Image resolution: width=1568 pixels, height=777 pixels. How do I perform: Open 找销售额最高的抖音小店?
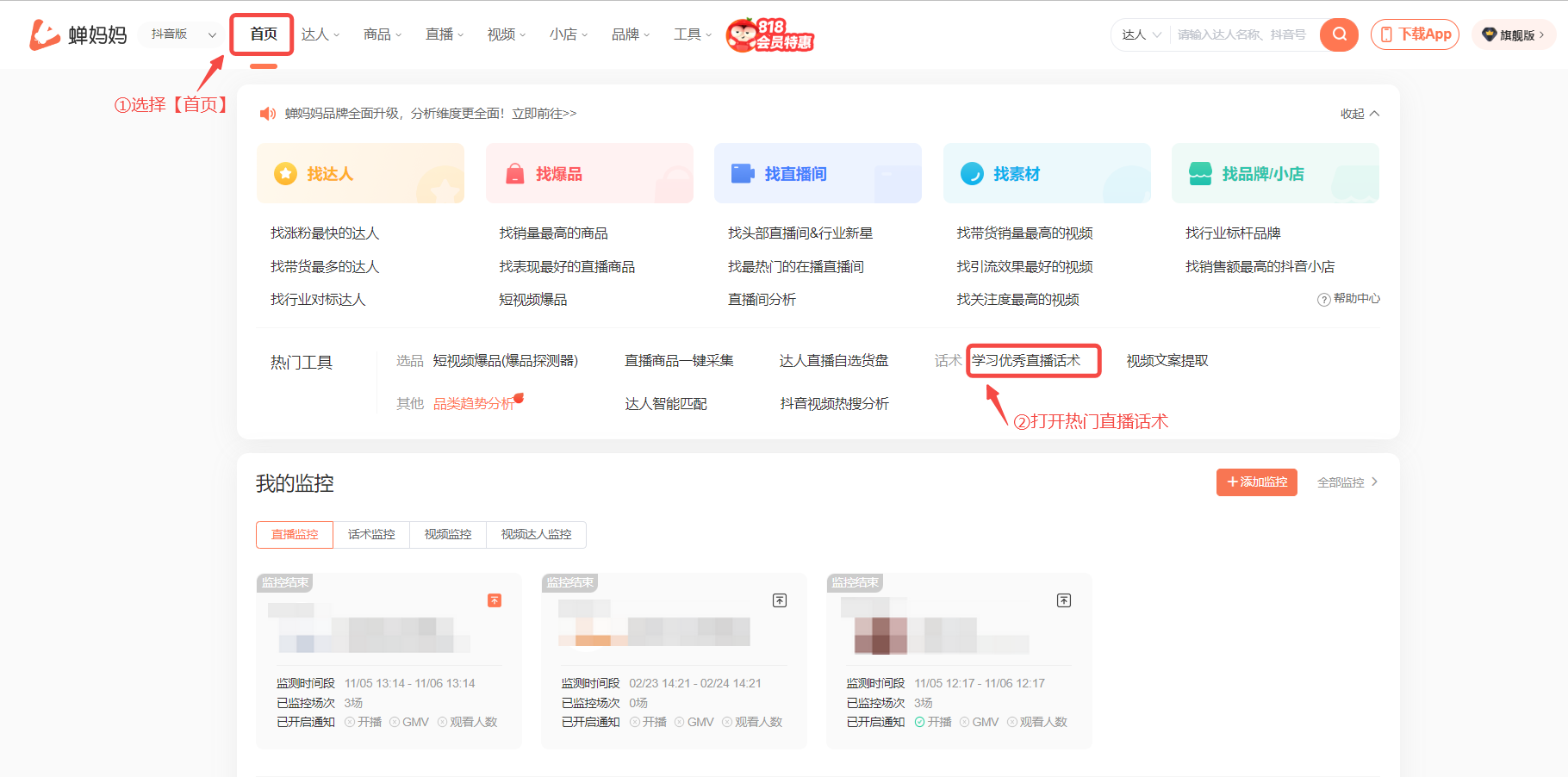[1260, 267]
